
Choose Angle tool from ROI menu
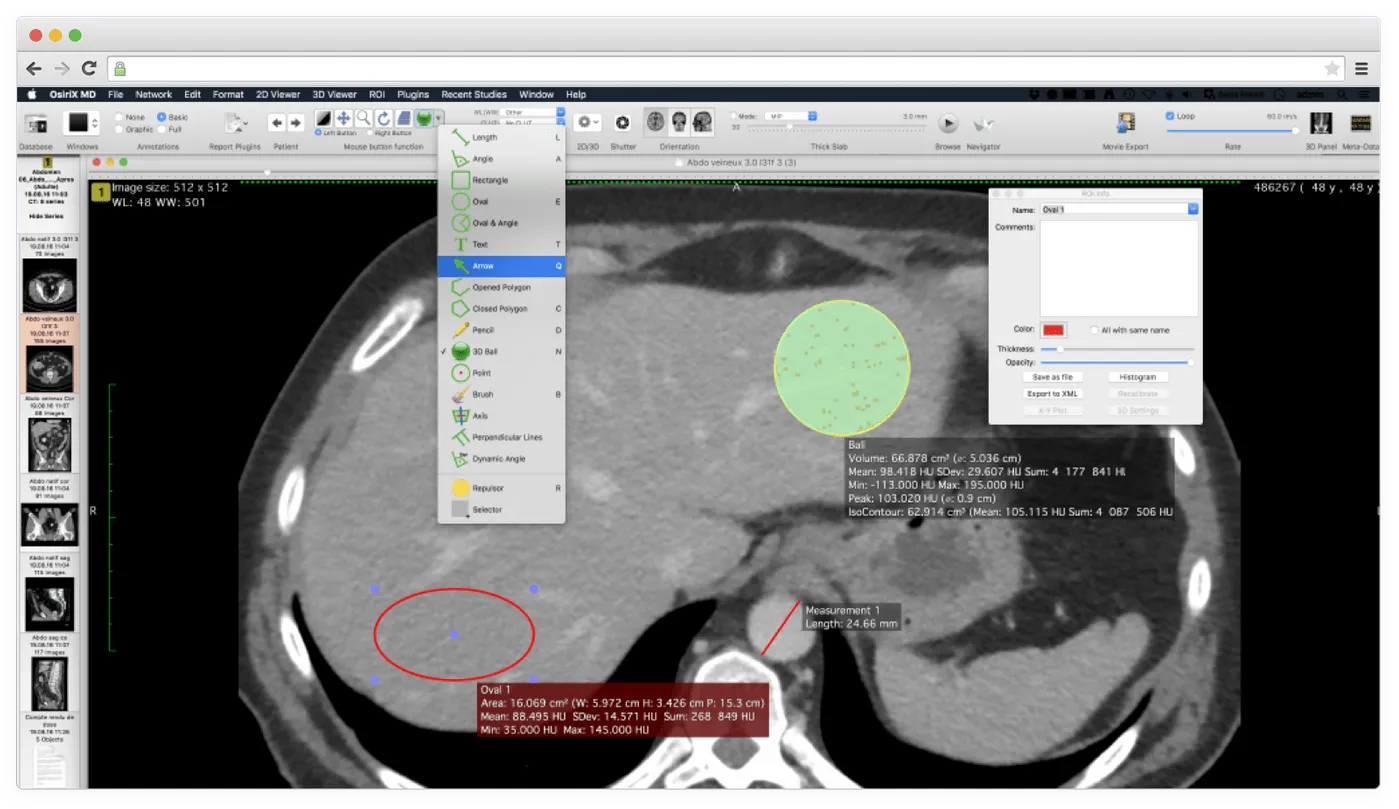501,159
